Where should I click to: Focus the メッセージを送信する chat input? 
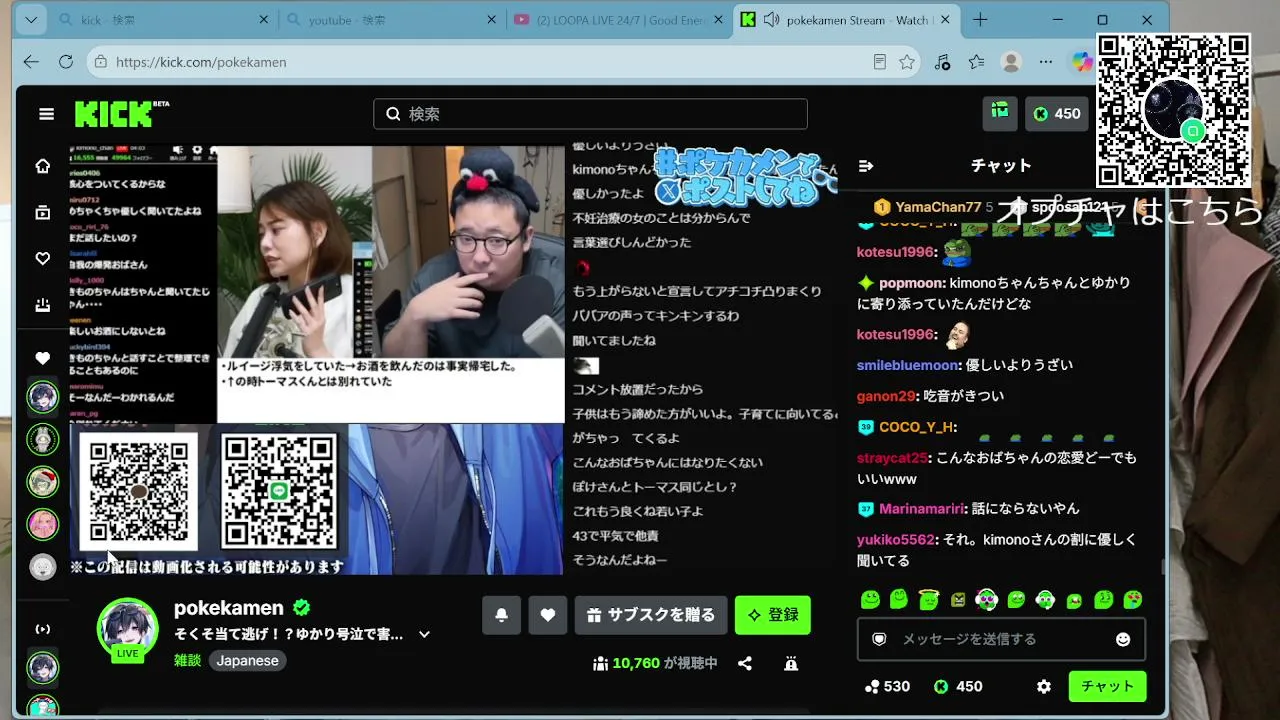[x=1001, y=639]
